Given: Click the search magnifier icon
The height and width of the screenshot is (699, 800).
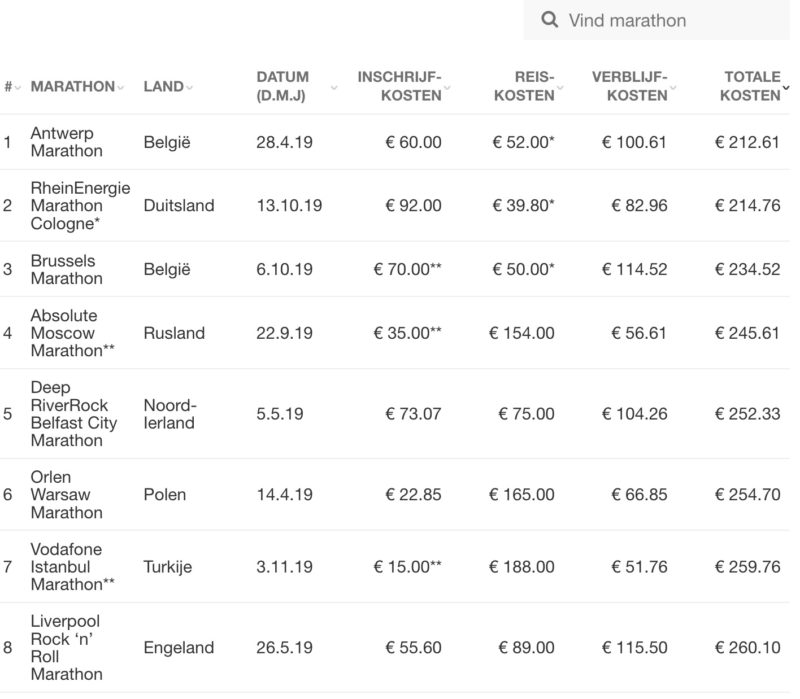Looking at the screenshot, I should click(549, 20).
